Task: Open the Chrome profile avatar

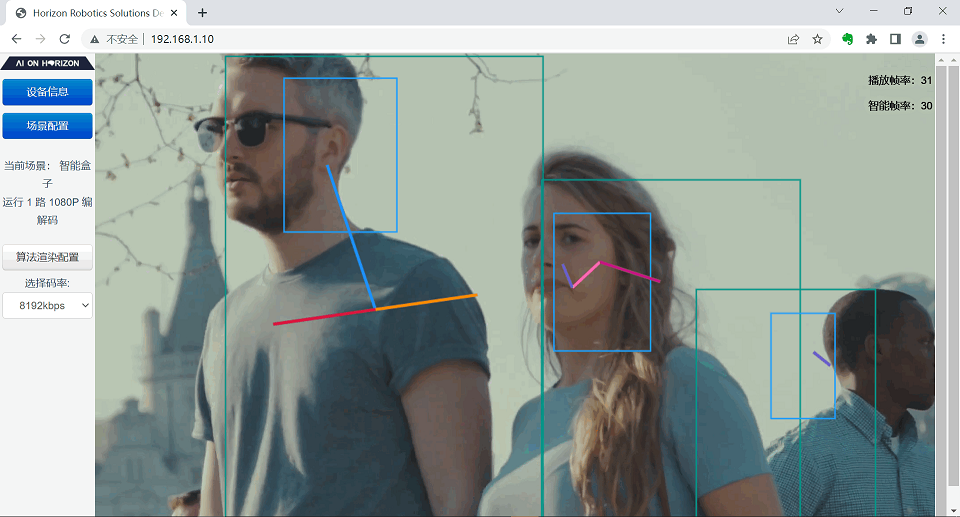Action: pos(920,39)
